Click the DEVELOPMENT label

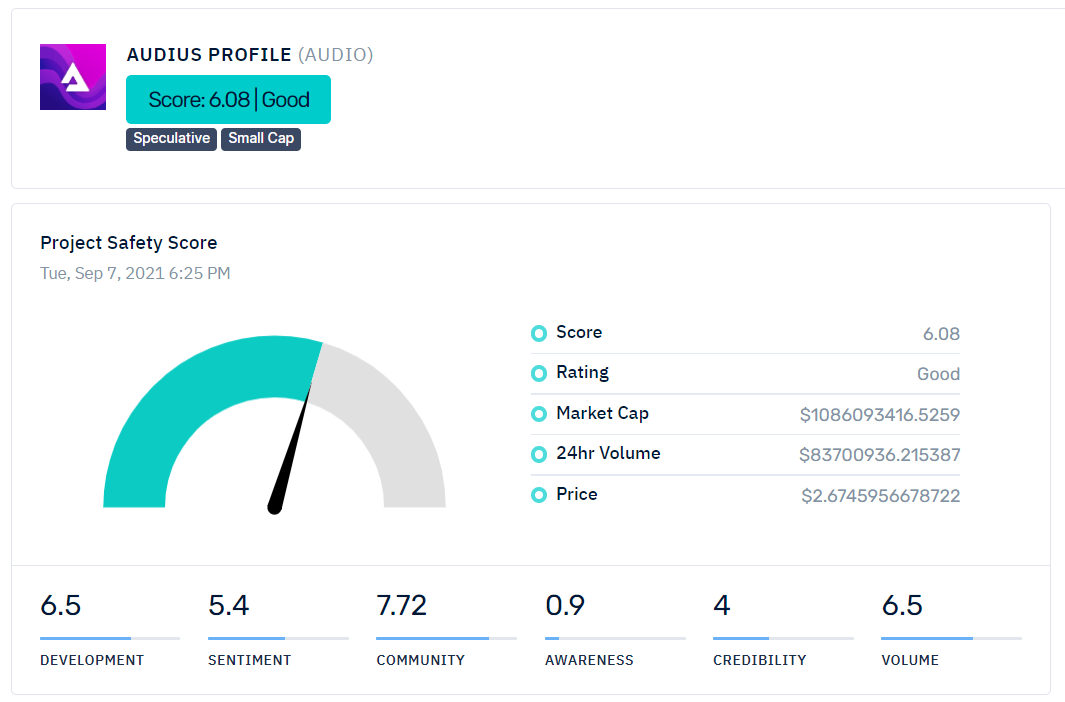click(92, 660)
